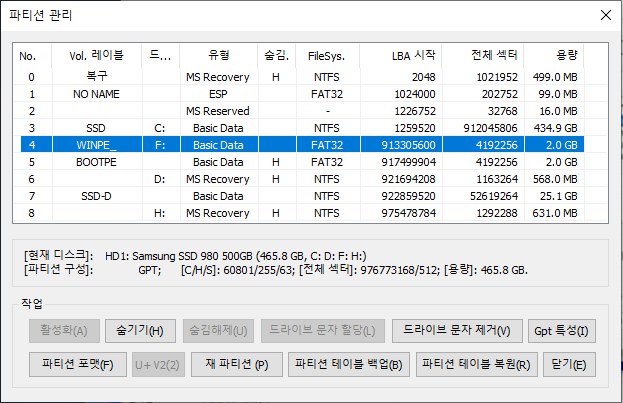Viewport: 623px width, 403px height.
Task: Click the 유형 column header
Action: (x=219, y=56)
